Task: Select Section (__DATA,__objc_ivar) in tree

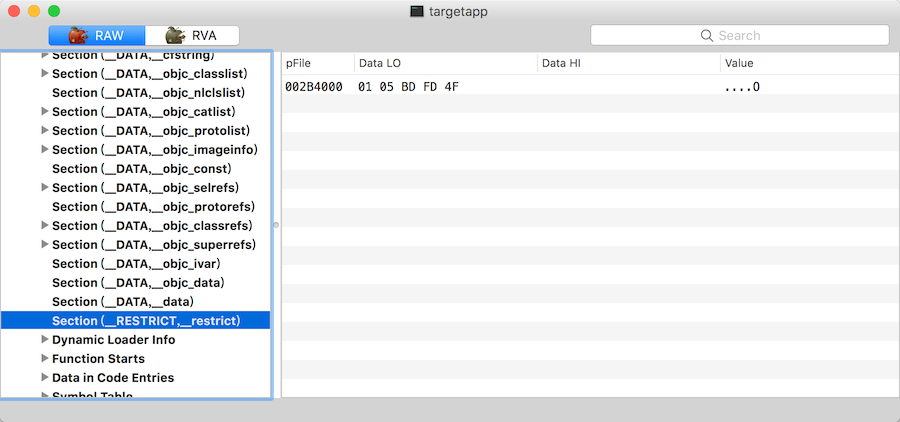Action: tap(136, 264)
